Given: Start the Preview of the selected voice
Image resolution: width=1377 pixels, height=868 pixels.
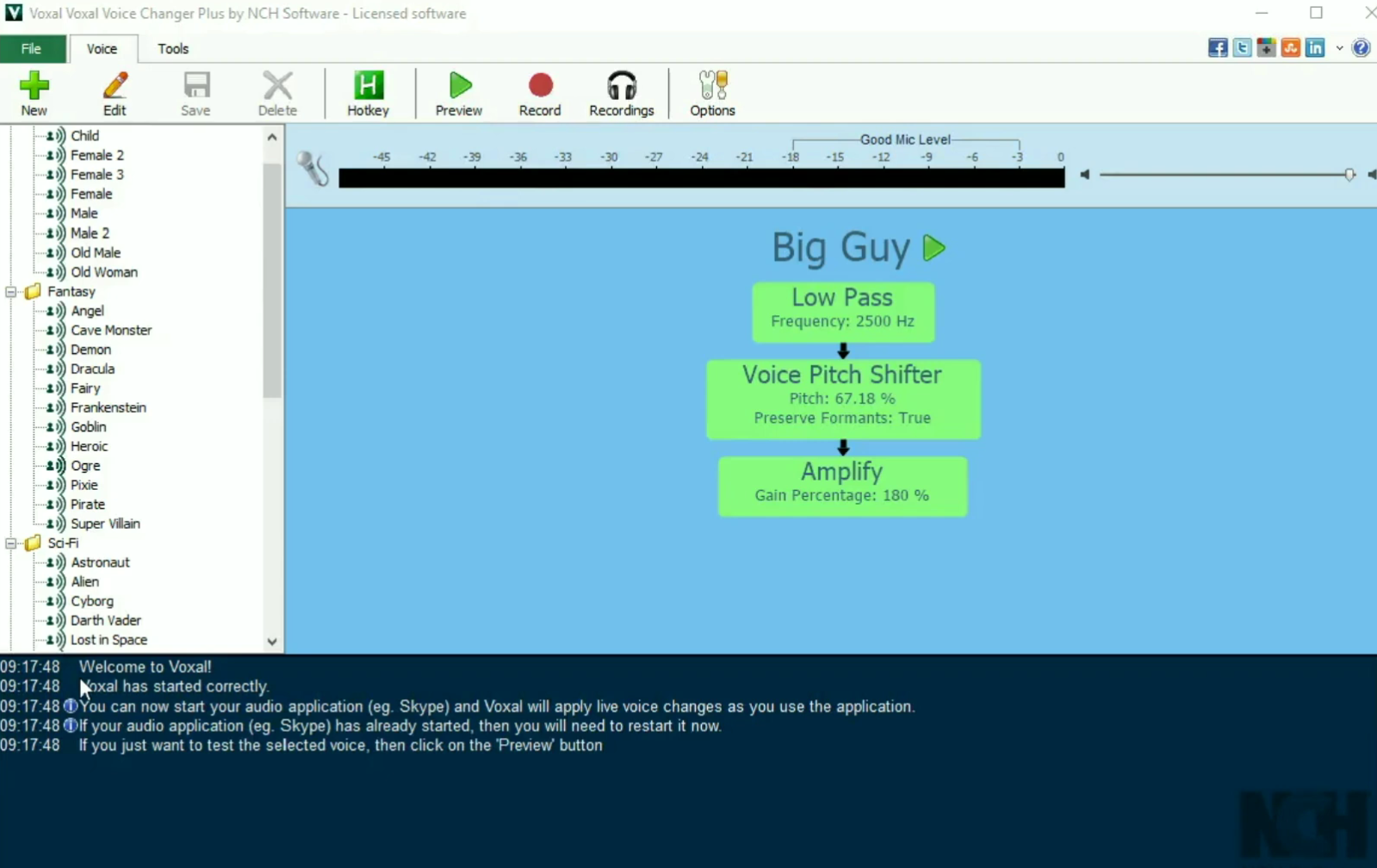Looking at the screenshot, I should pos(459,93).
